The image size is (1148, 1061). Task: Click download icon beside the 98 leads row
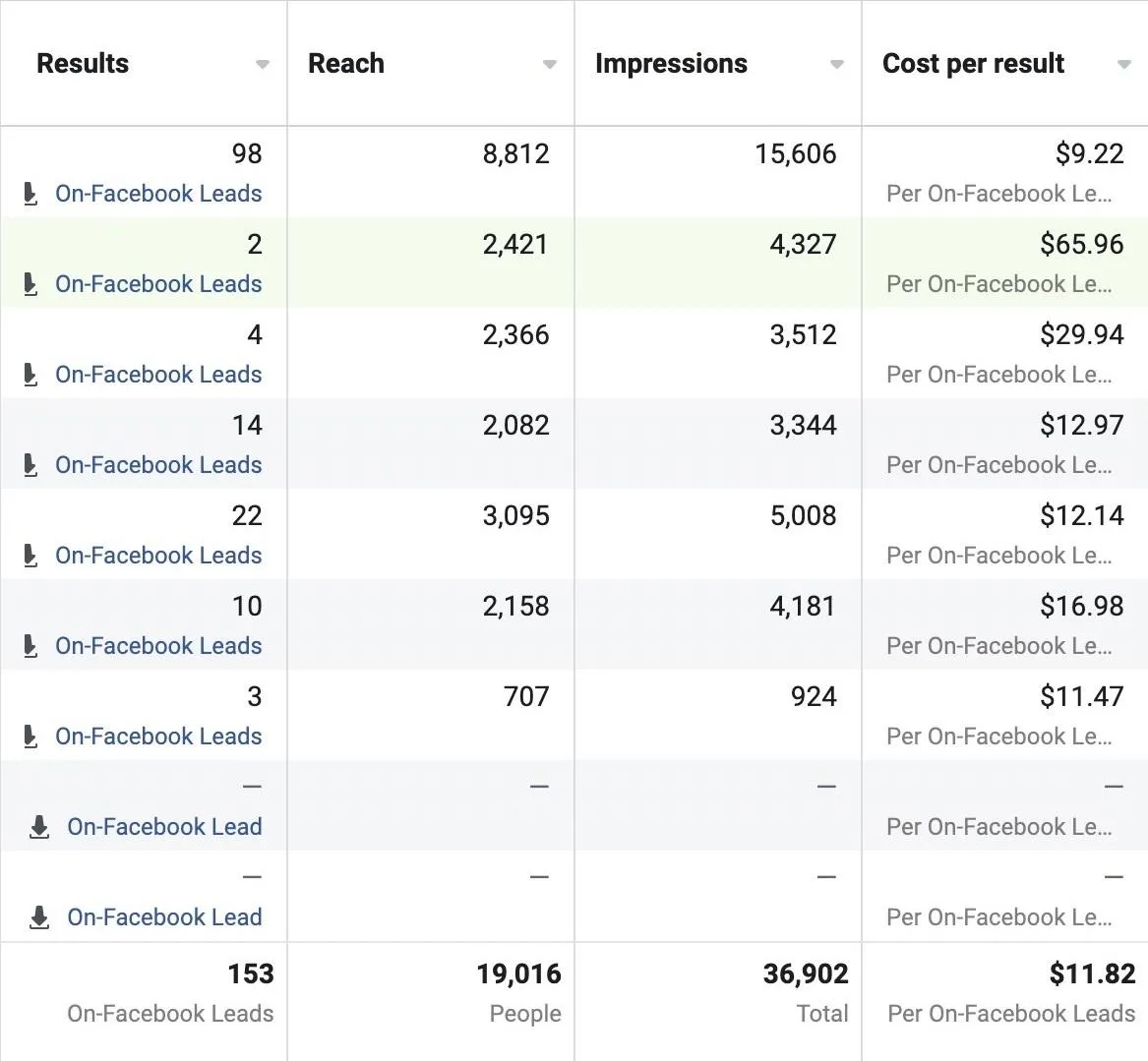pos(30,194)
